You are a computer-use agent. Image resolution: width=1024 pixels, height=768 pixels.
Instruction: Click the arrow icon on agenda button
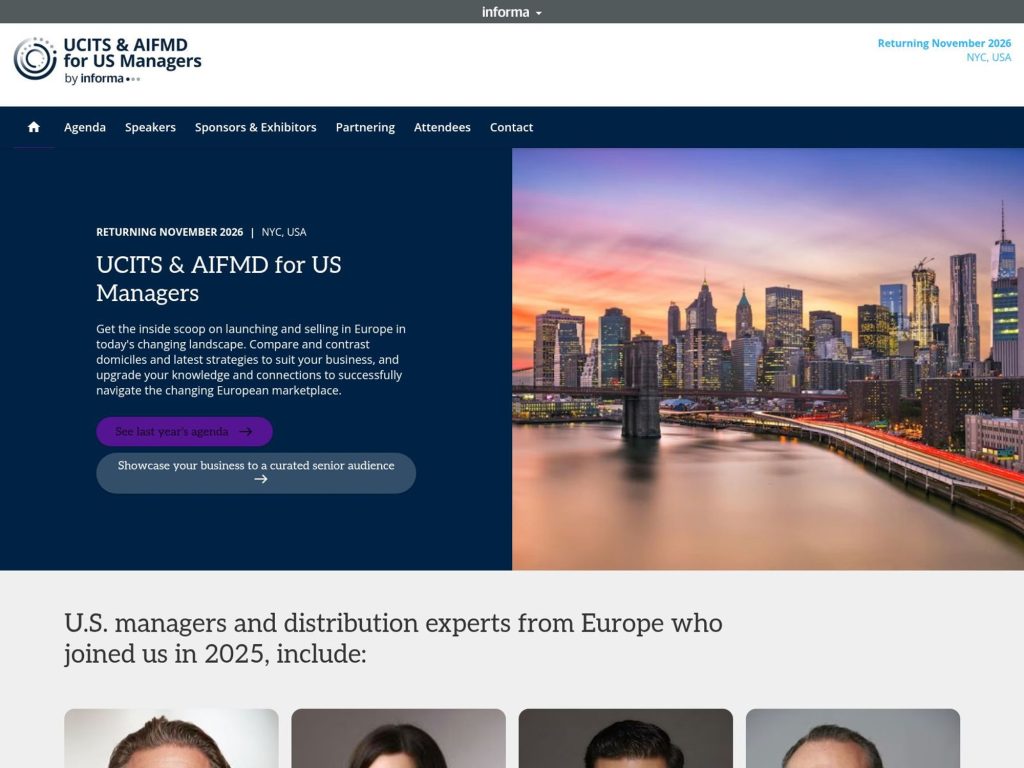pyautogui.click(x=246, y=431)
